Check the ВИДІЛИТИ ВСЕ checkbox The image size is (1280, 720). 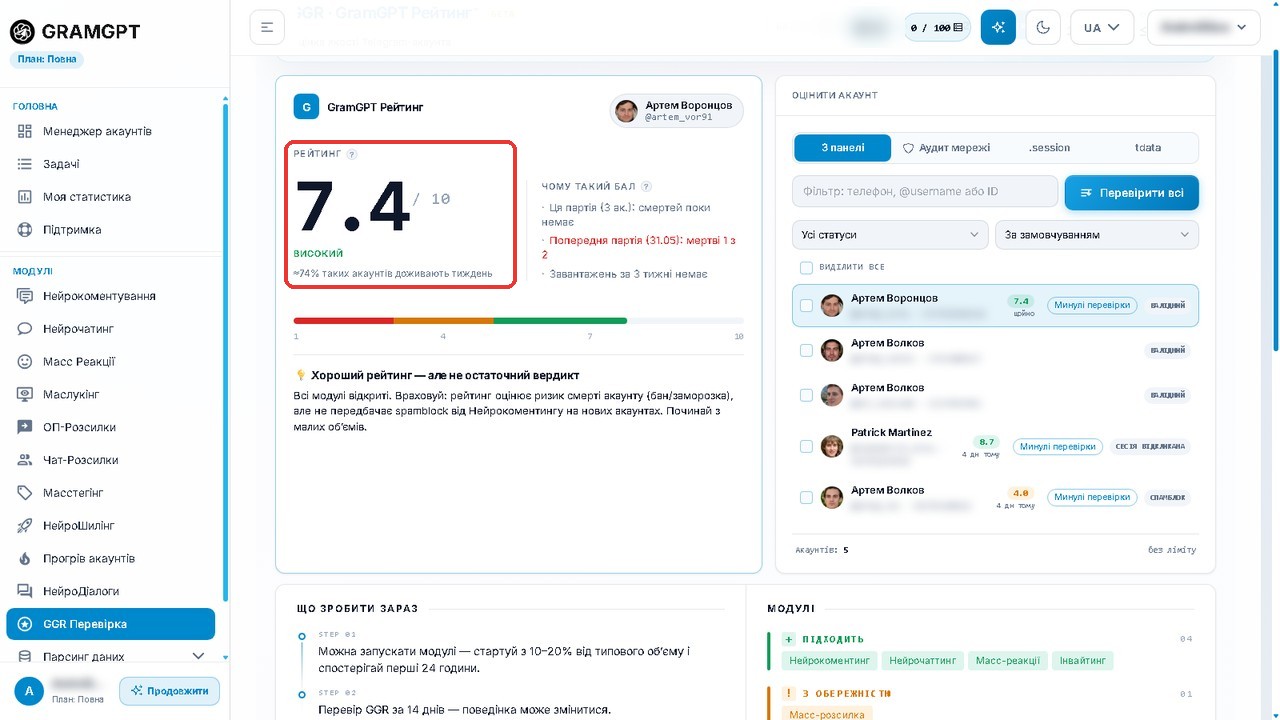806,268
